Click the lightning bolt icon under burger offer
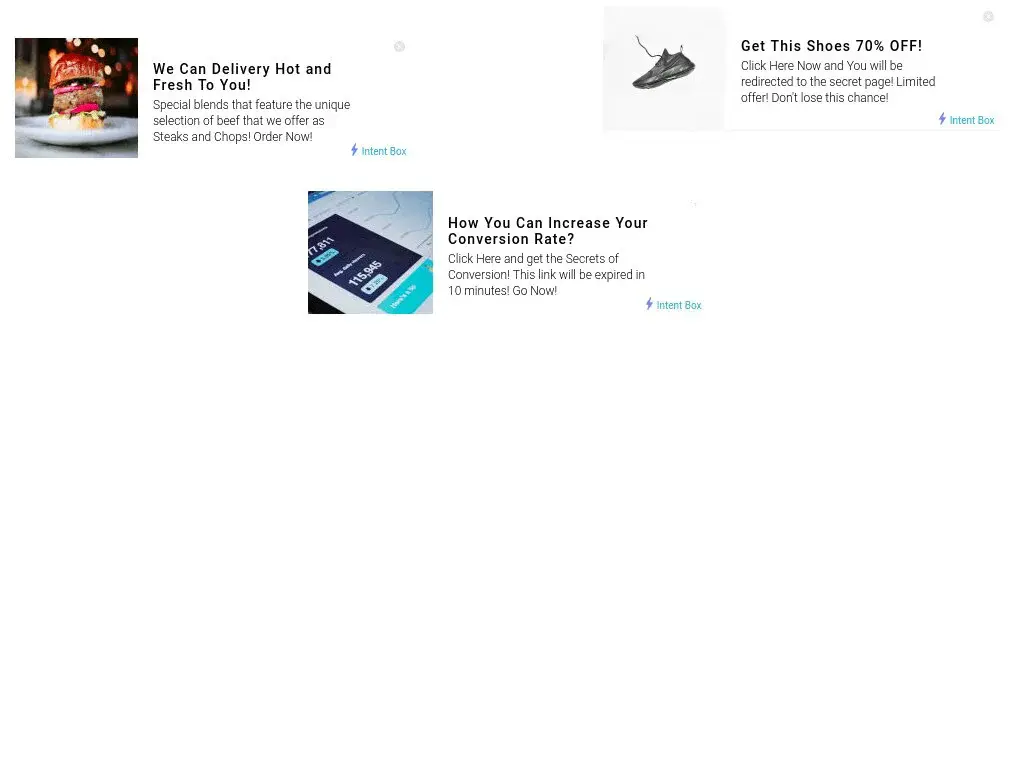1024x768 pixels. pyautogui.click(x=354, y=150)
